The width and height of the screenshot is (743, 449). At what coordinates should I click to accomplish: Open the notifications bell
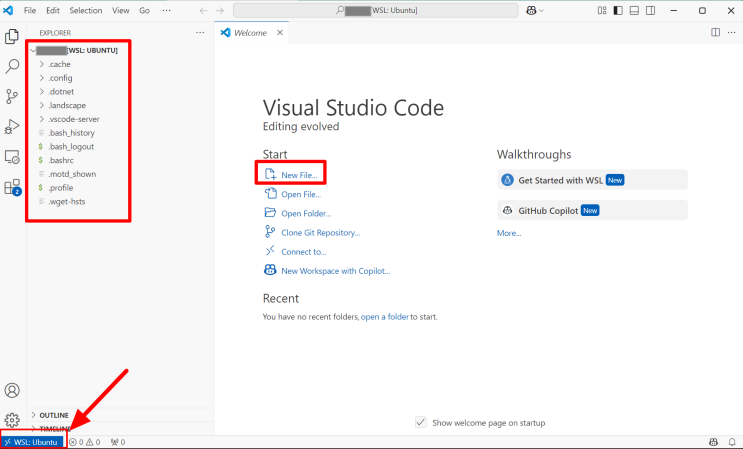click(x=732, y=442)
